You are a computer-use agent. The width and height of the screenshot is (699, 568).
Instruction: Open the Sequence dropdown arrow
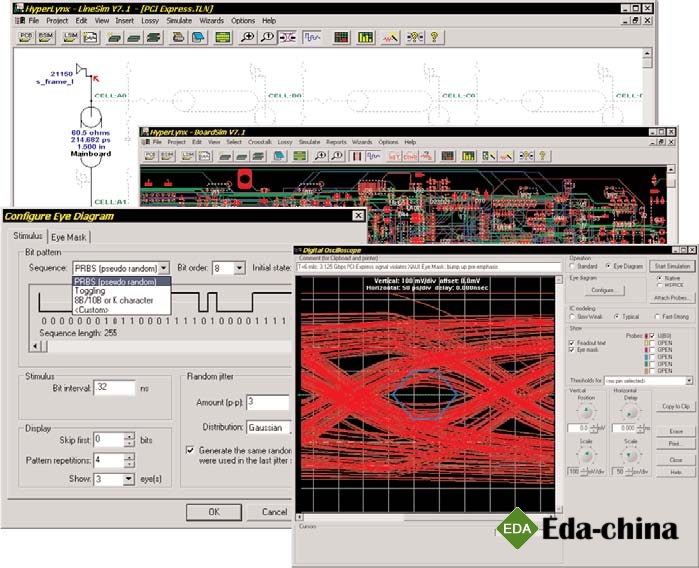pyautogui.click(x=164, y=268)
